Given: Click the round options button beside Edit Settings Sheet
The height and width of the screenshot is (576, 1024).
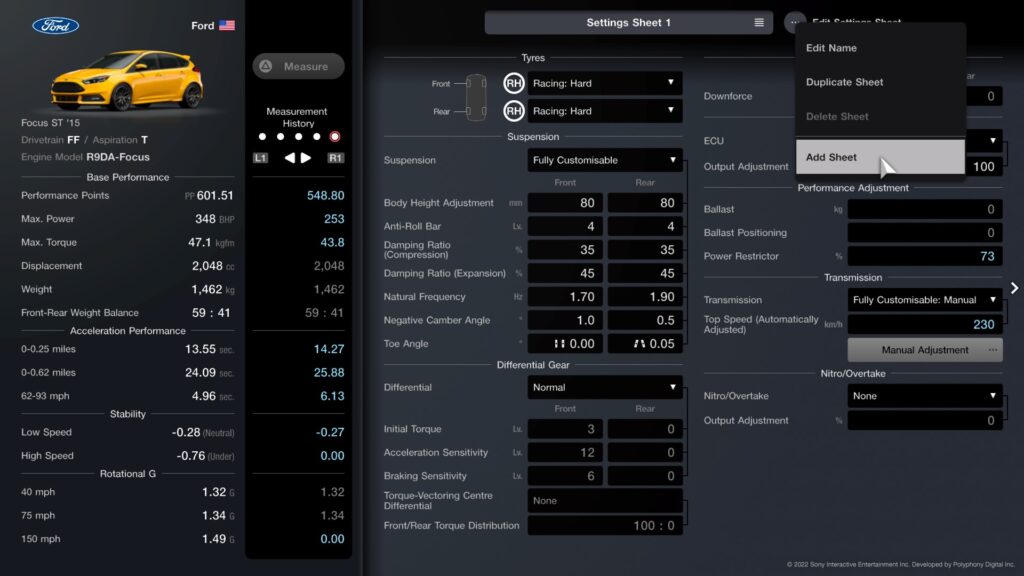Looking at the screenshot, I should (795, 22).
